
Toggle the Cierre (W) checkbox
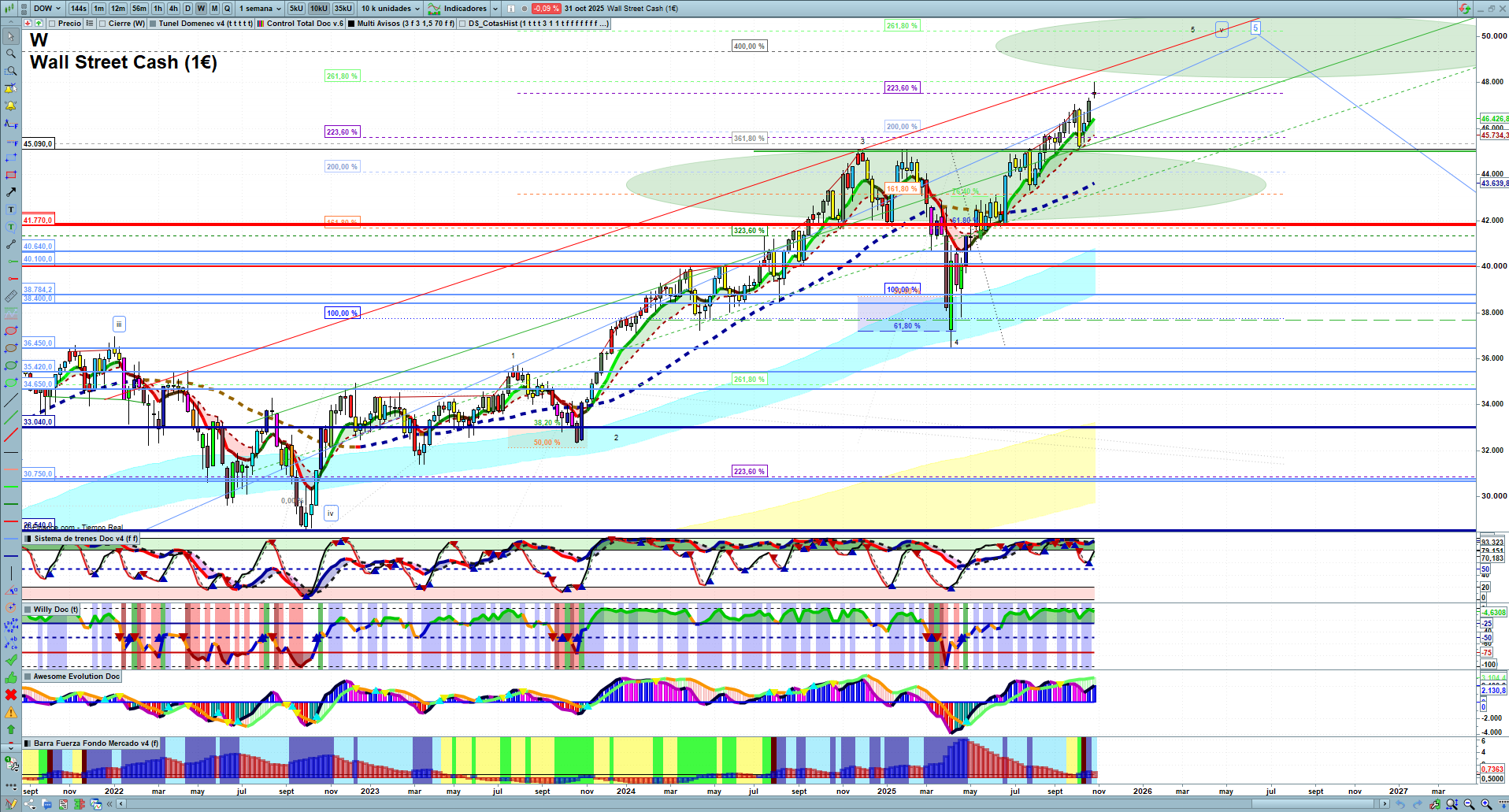[x=102, y=24]
